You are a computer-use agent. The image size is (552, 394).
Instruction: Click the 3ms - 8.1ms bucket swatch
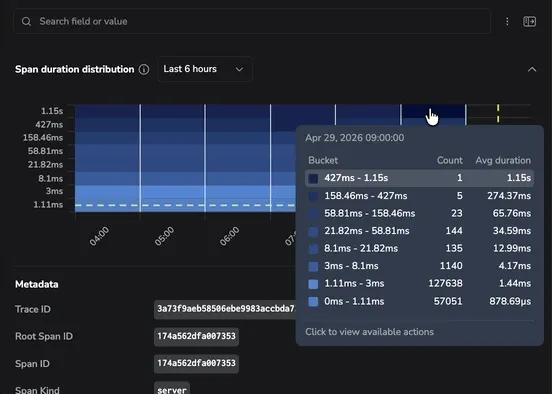[313, 266]
